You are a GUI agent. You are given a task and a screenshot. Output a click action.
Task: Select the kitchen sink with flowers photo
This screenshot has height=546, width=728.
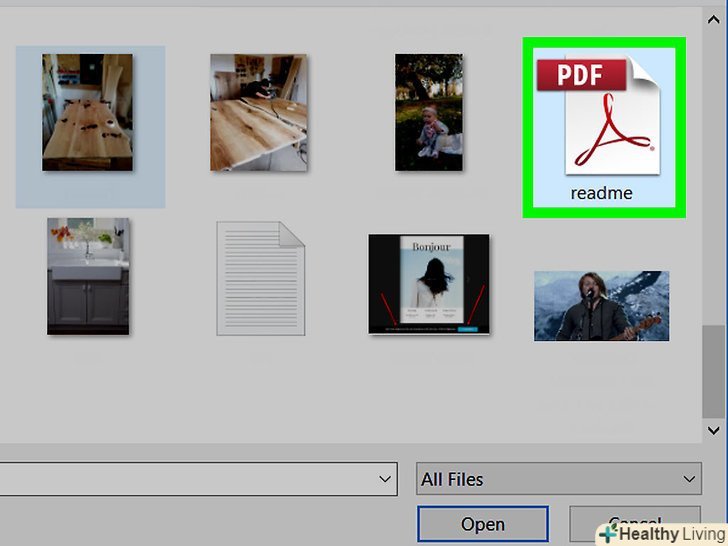click(88, 276)
